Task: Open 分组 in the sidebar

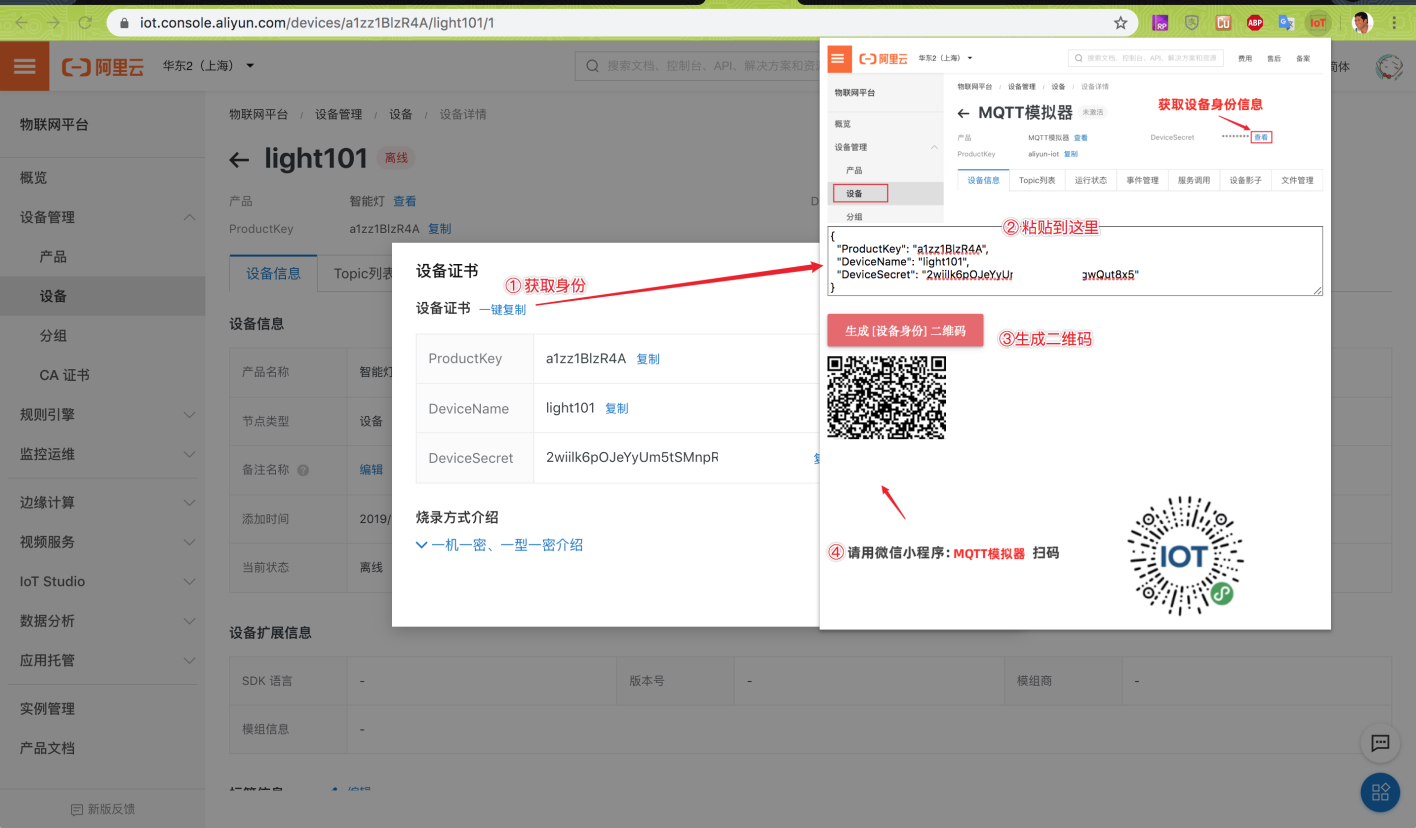Action: 53,336
